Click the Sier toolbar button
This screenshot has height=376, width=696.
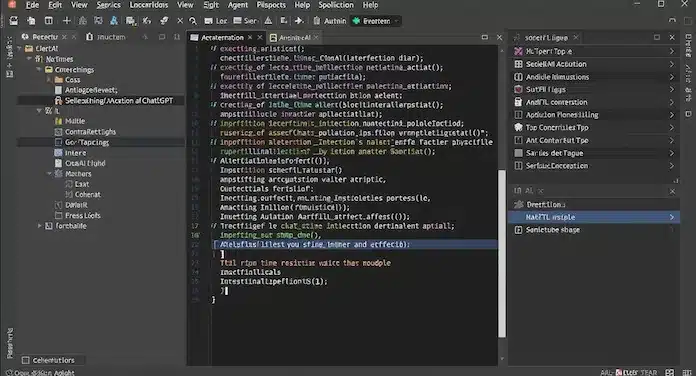click(245, 21)
